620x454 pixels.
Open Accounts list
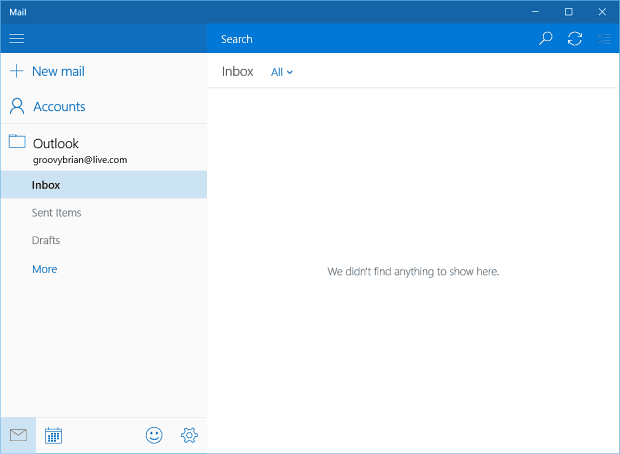coord(59,106)
